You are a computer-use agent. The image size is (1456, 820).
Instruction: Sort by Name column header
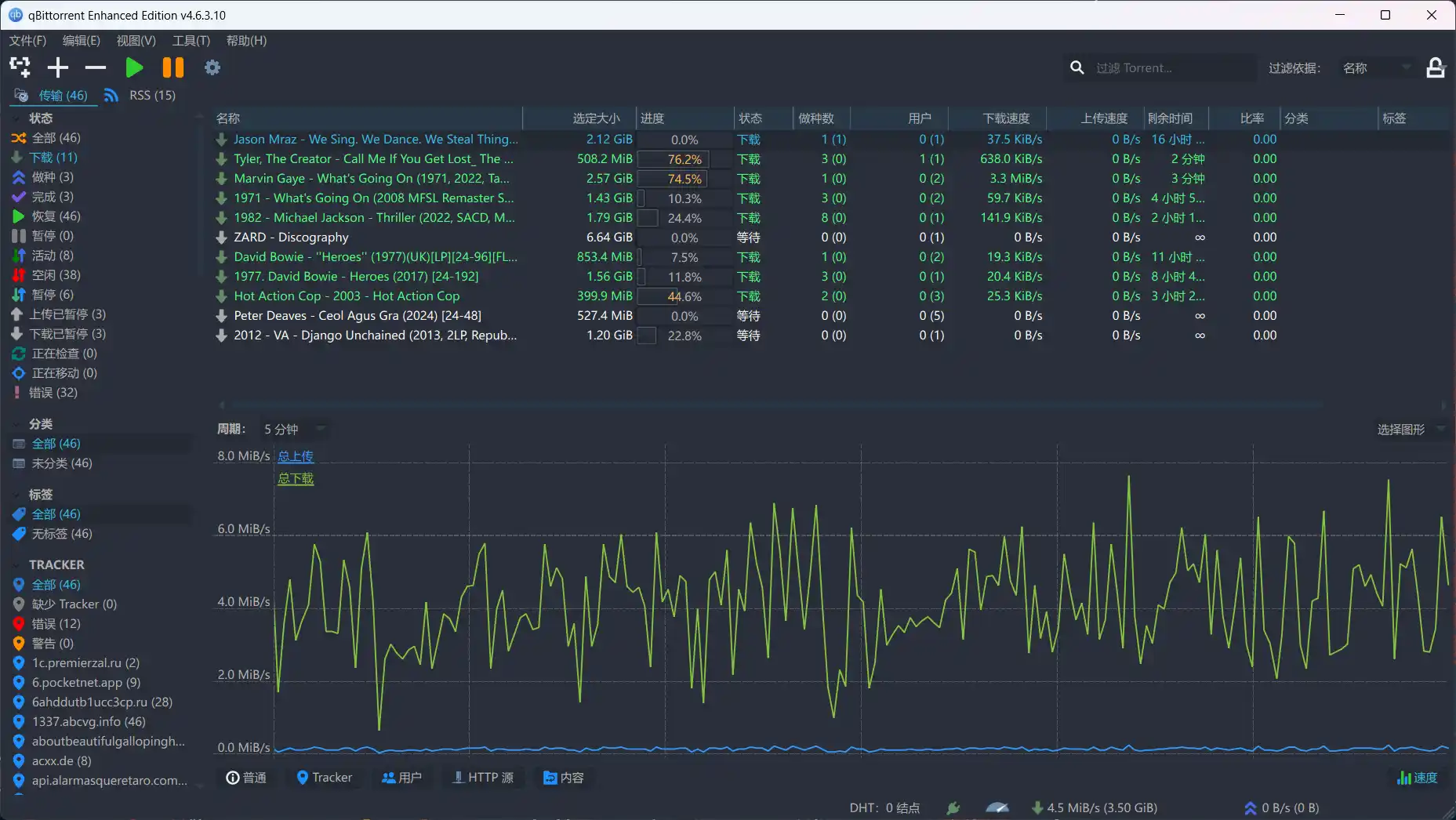[x=367, y=118]
